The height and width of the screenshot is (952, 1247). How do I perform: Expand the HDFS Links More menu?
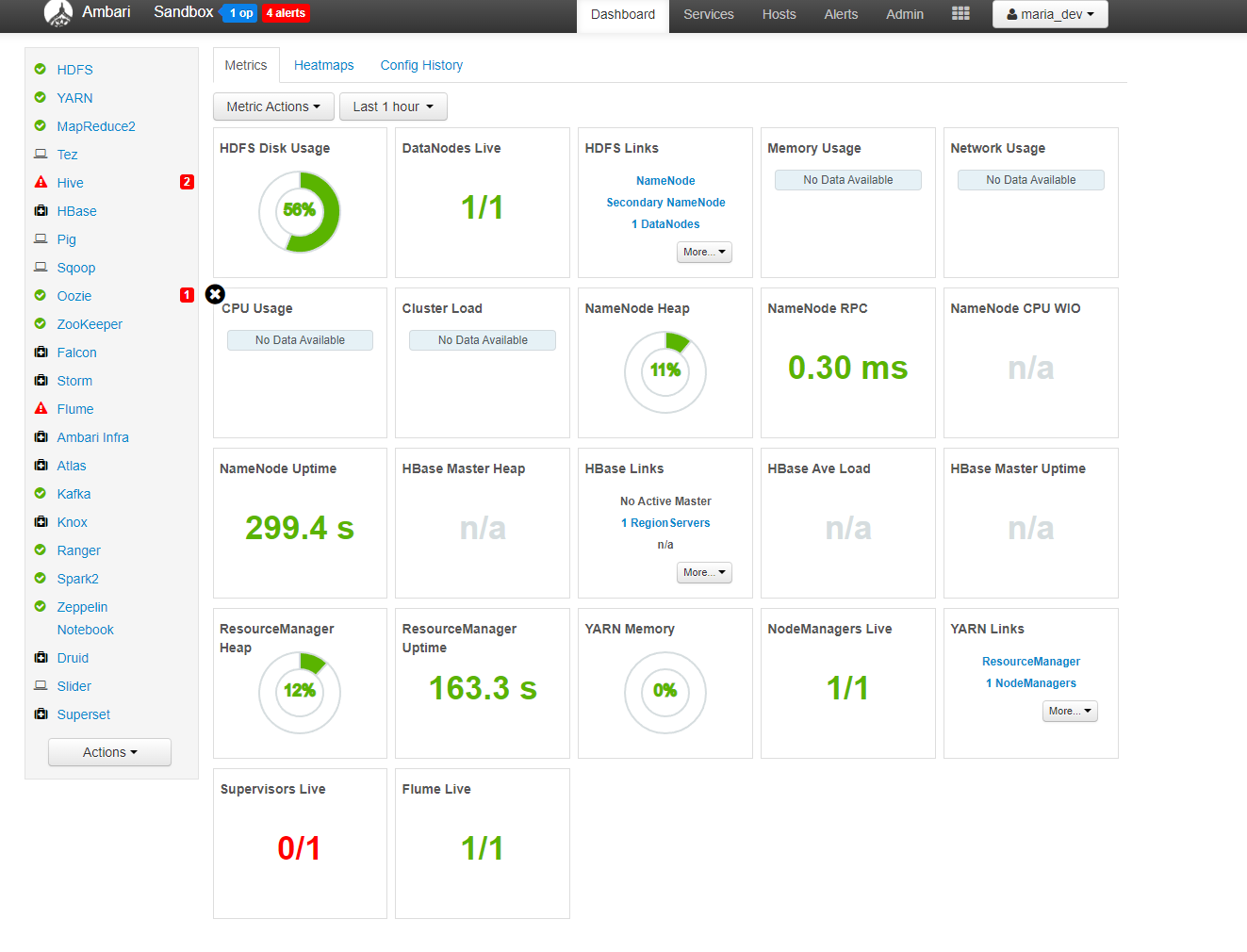(x=704, y=252)
